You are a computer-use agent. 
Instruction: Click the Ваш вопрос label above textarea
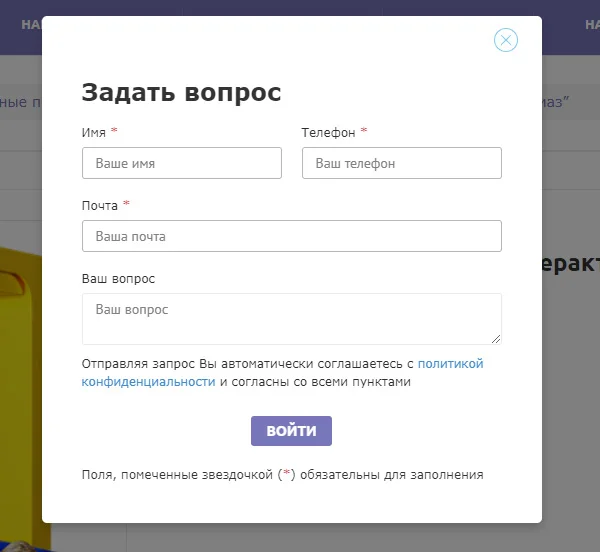pos(118,279)
